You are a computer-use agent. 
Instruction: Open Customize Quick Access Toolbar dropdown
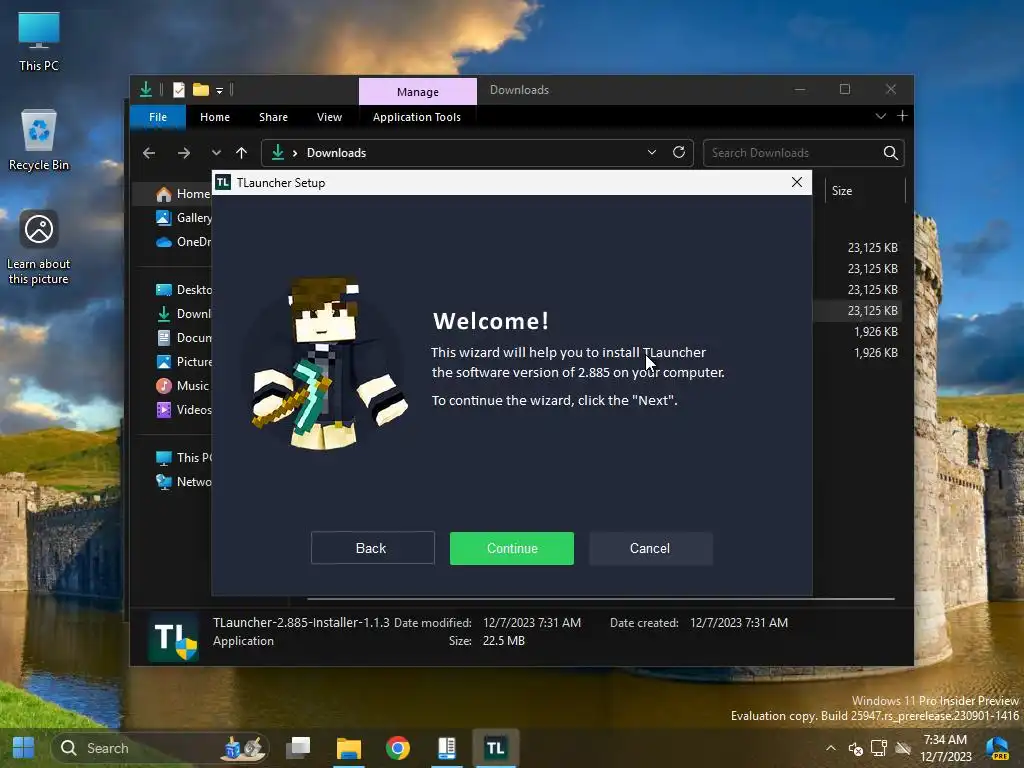click(219, 90)
